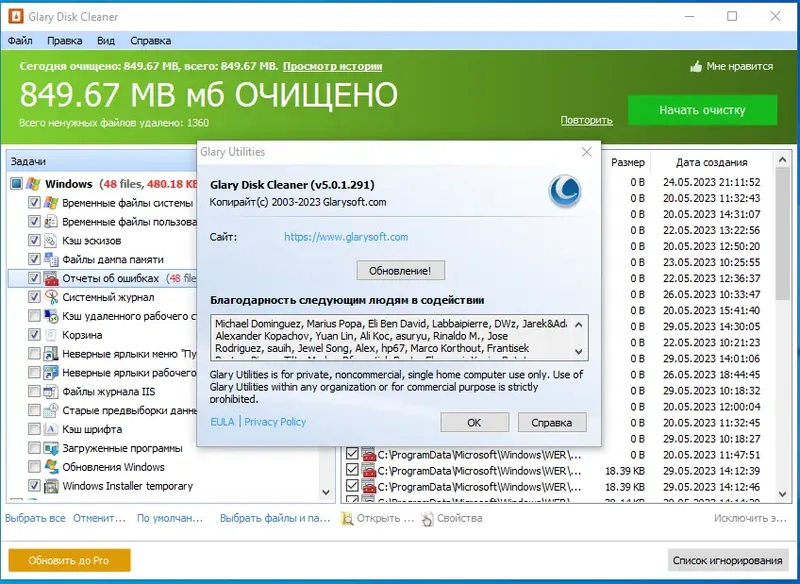The image size is (800, 584).
Task: Open the Список игнорирования button
Action: pyautogui.click(x=728, y=560)
